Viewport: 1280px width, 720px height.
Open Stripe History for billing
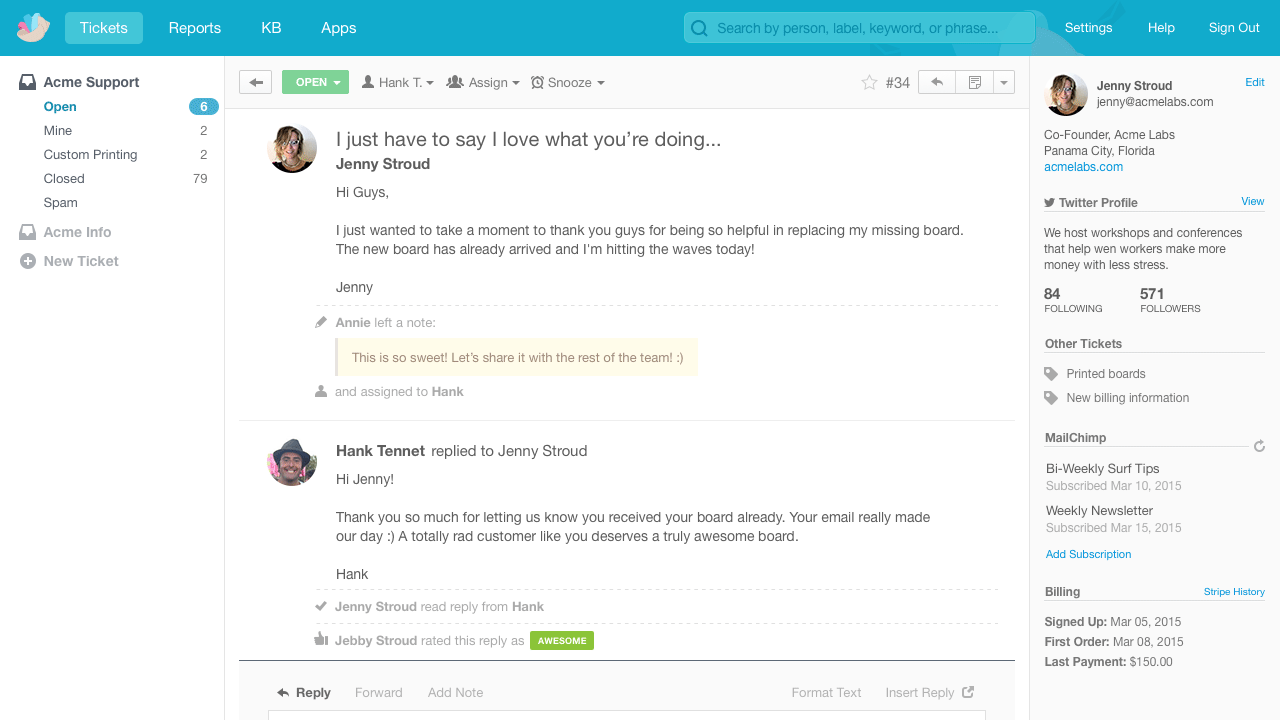1234,591
